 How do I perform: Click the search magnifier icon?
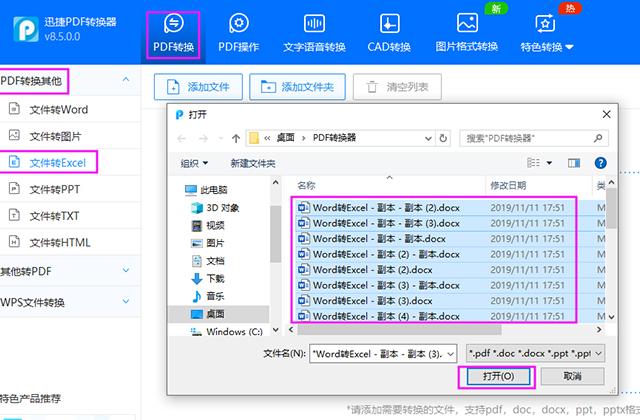598,138
